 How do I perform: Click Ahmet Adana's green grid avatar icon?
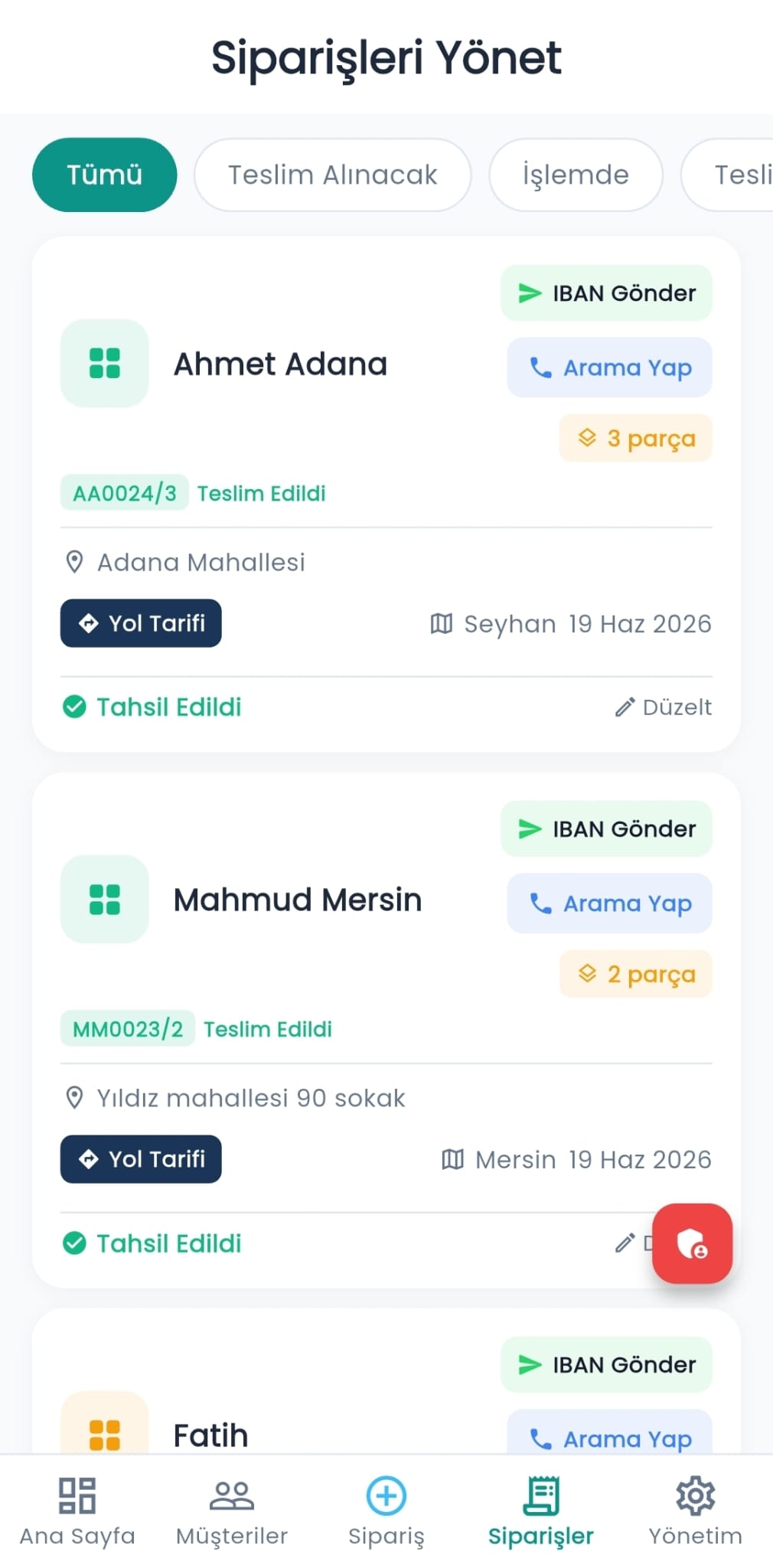[x=105, y=363]
